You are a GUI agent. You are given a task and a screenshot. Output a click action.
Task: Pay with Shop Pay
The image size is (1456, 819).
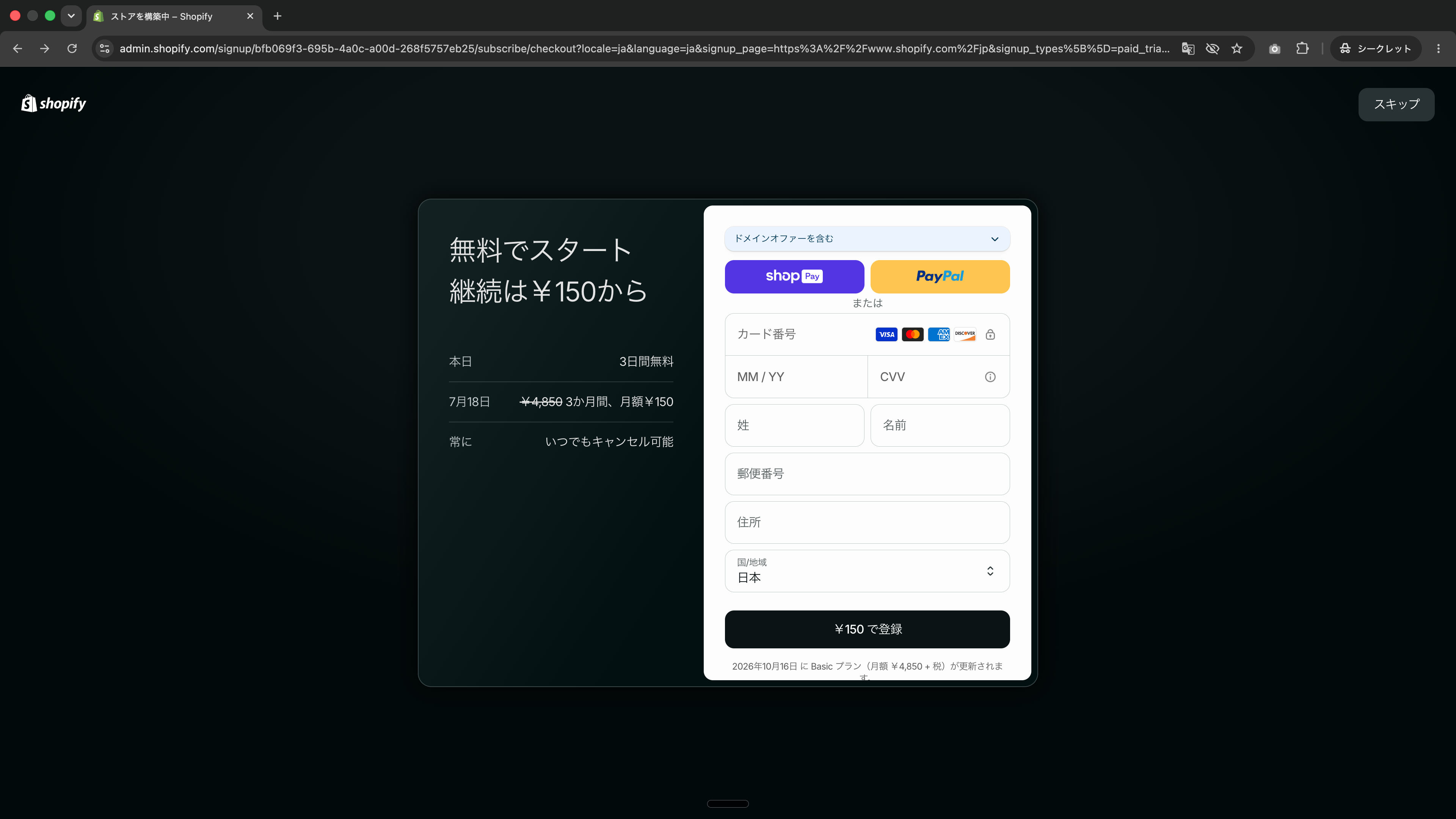coord(794,276)
